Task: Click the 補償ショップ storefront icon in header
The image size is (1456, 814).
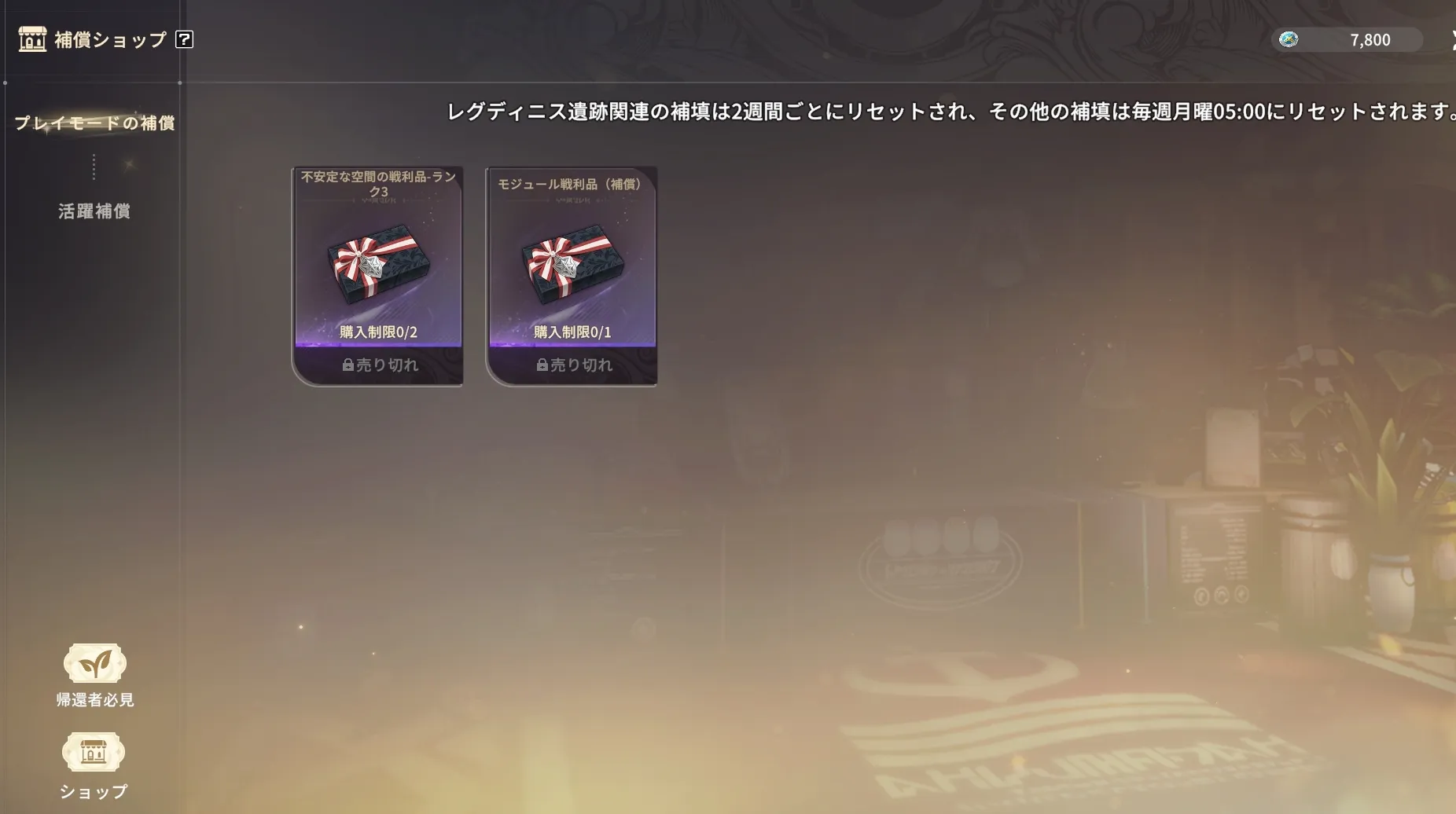Action: tap(32, 38)
